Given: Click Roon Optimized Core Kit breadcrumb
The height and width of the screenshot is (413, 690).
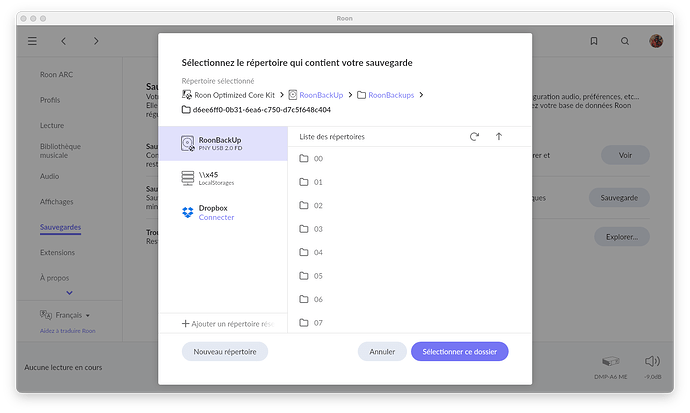Looking at the screenshot, I should click(x=234, y=95).
